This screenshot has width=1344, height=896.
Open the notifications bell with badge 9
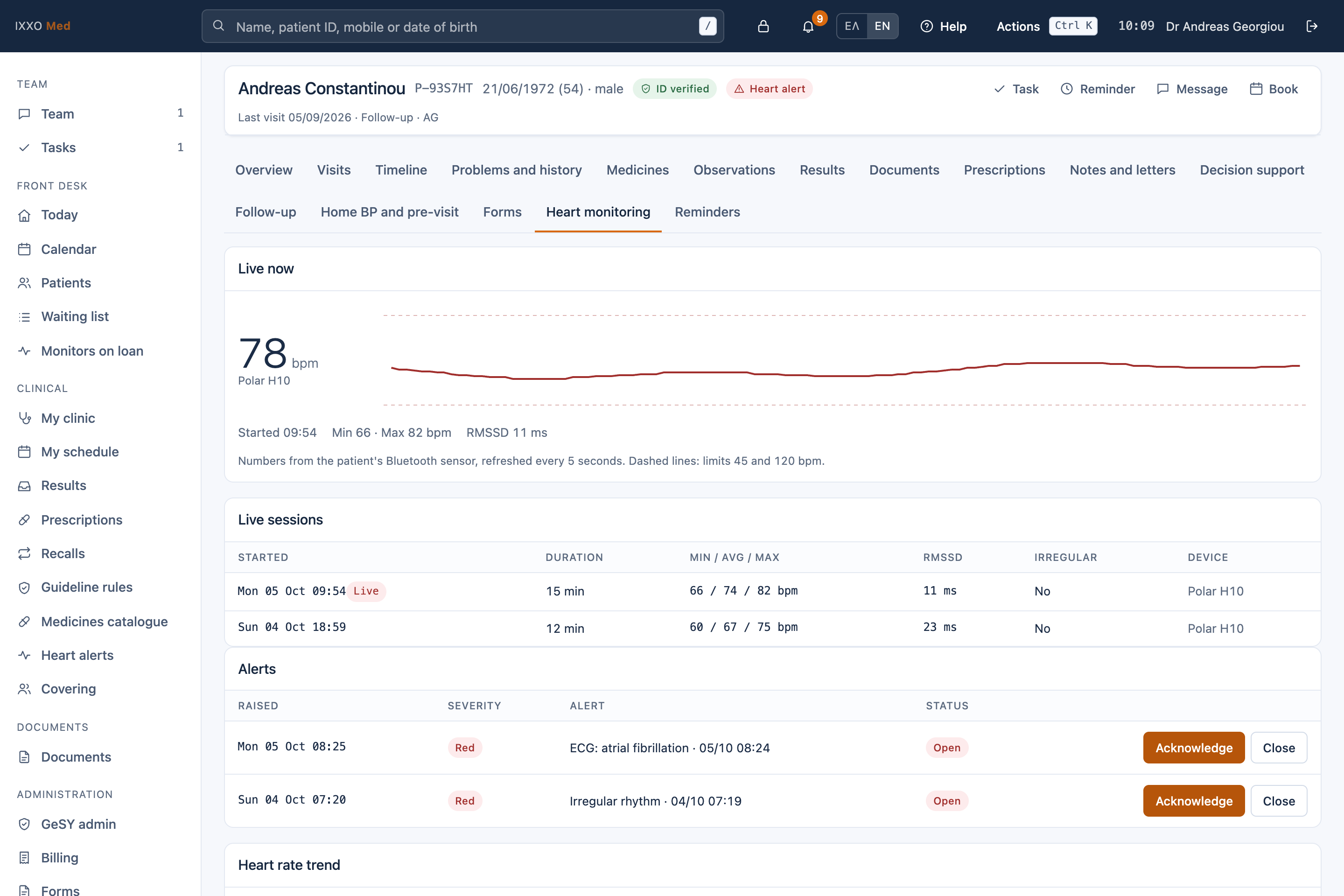click(x=808, y=26)
